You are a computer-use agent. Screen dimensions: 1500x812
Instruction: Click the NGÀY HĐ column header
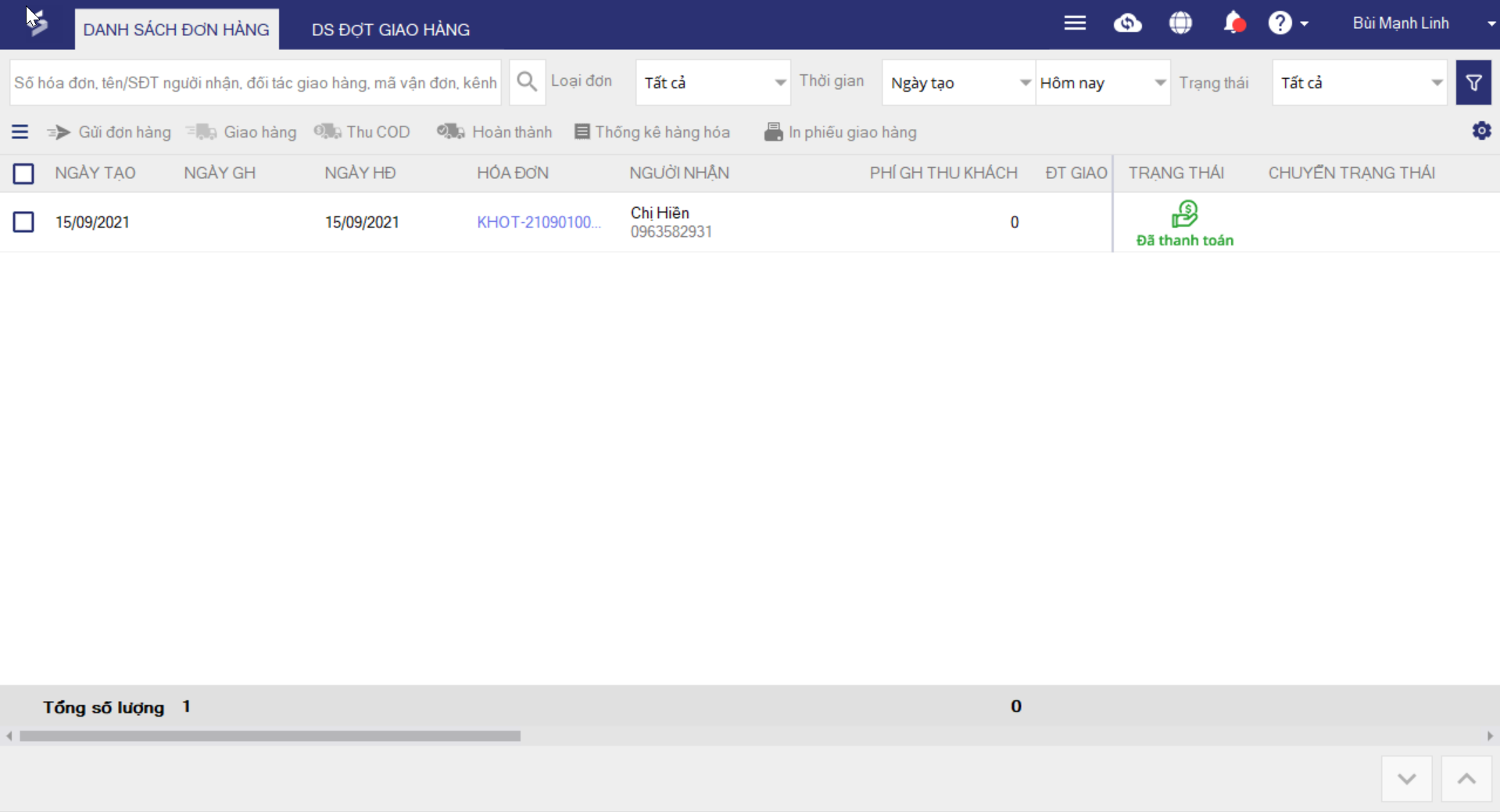[360, 173]
